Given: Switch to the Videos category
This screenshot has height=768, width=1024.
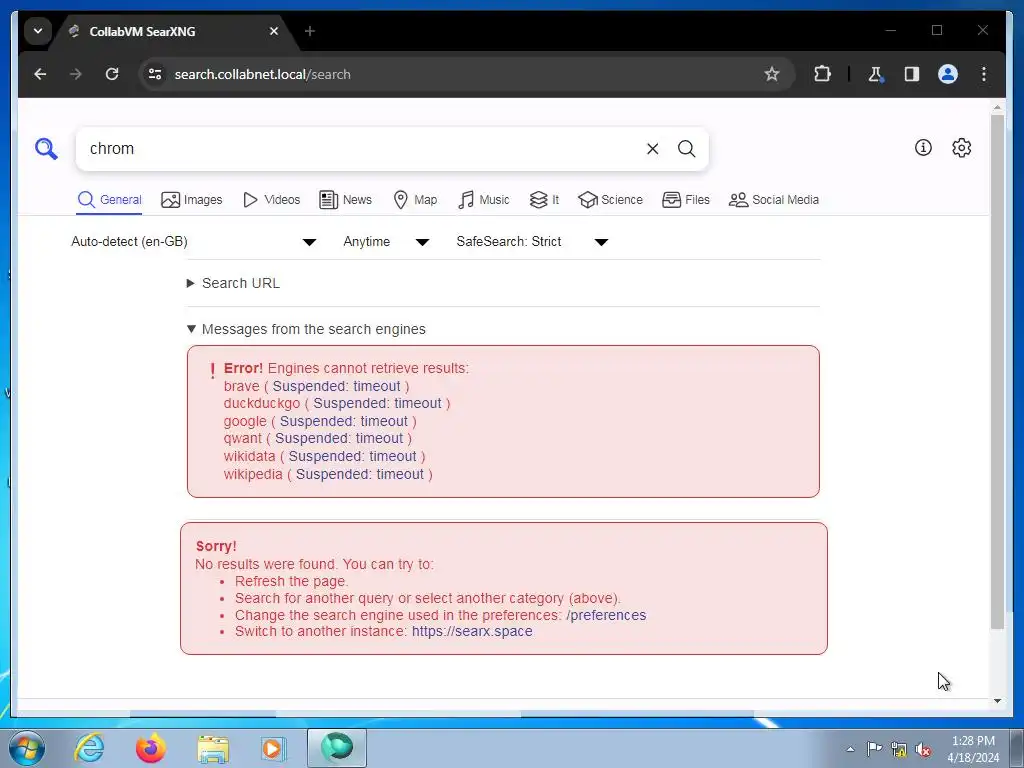Looking at the screenshot, I should [272, 200].
